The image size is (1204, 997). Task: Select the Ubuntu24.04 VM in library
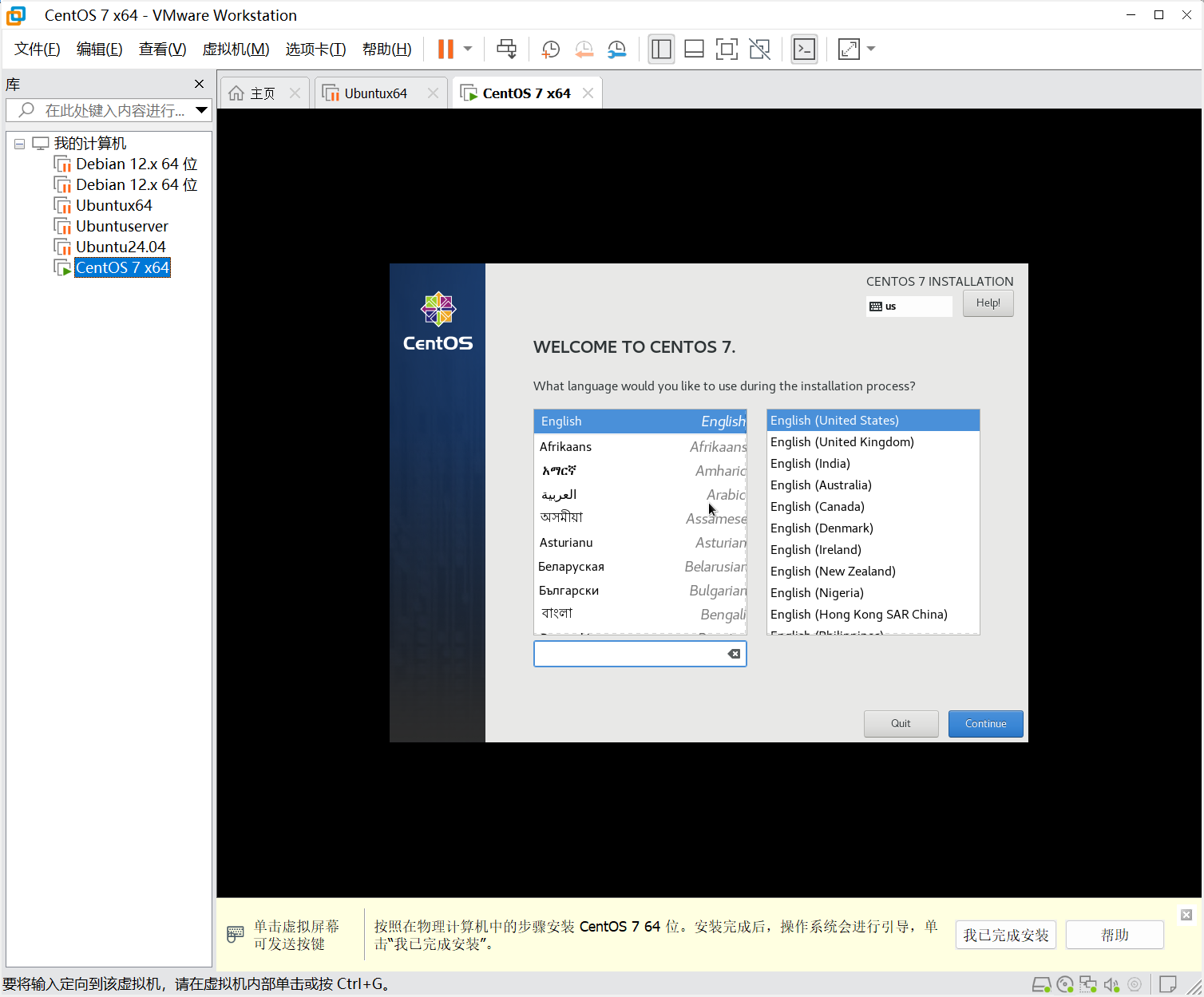[x=121, y=247]
